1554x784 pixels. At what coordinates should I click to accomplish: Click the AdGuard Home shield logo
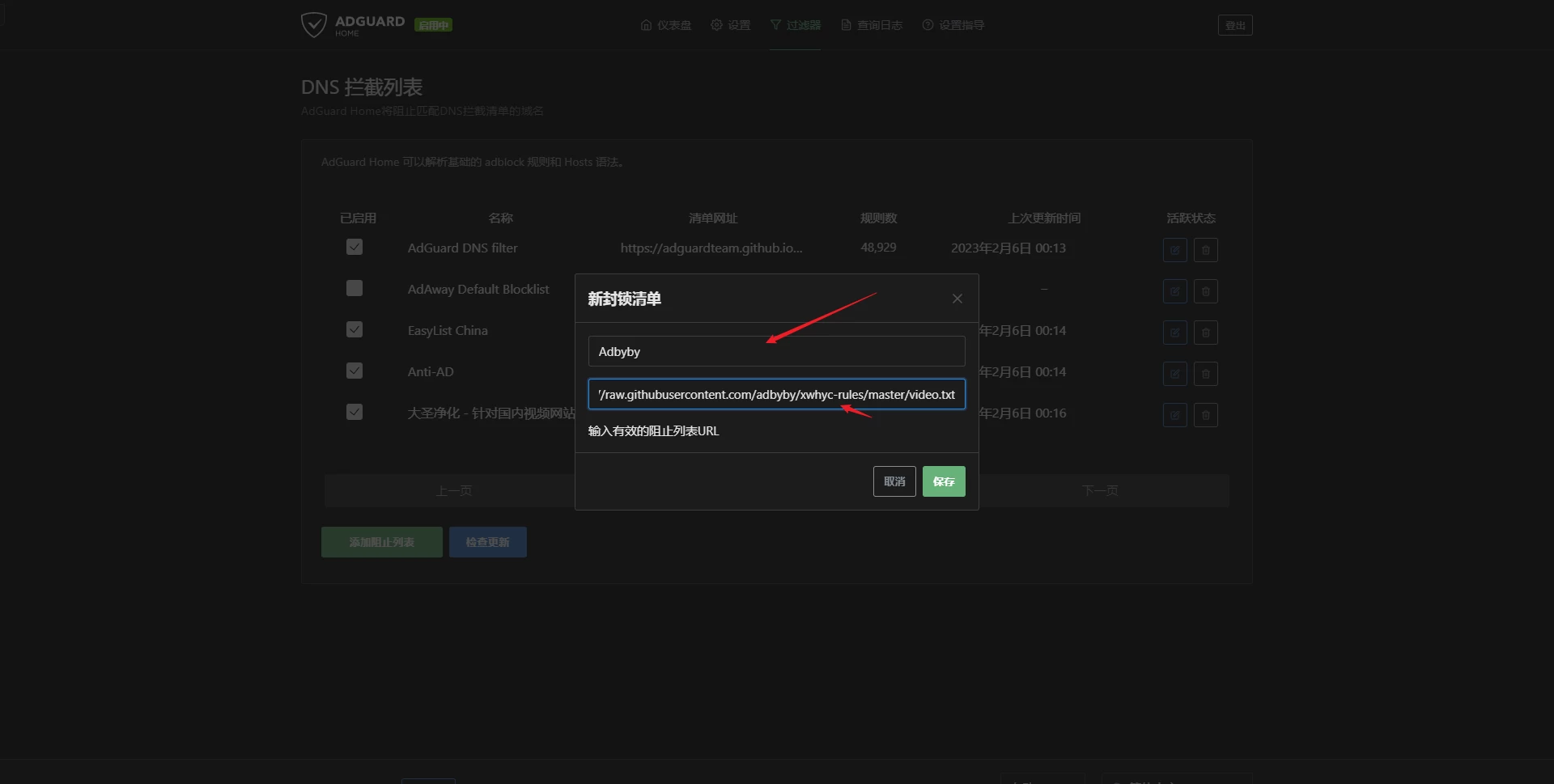pyautogui.click(x=313, y=25)
